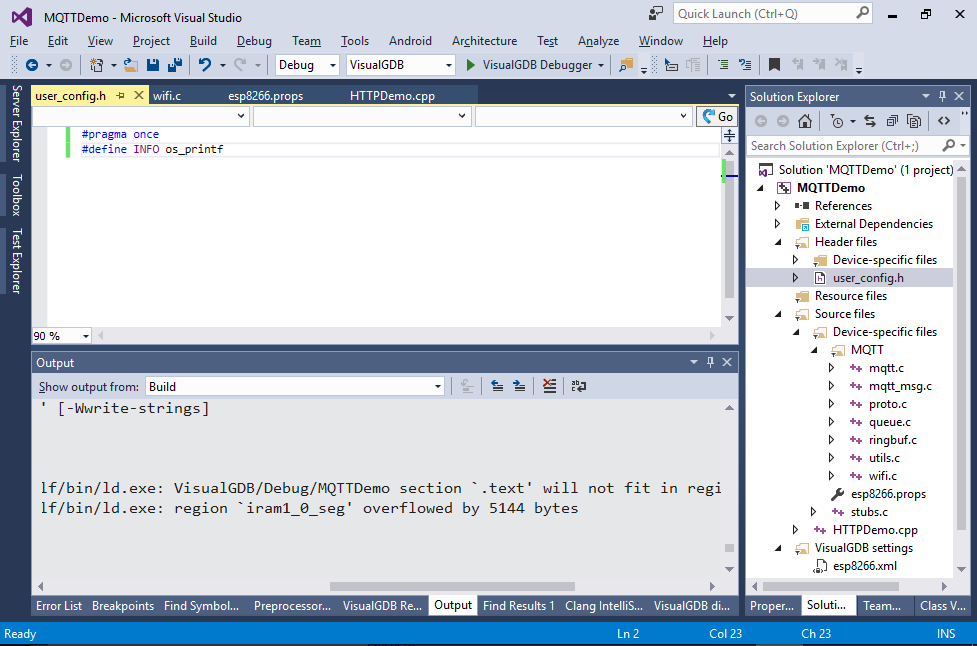The width and height of the screenshot is (977, 646).
Task: Select mqtt_msg.c in Solution Explorer
Action: pos(900,386)
